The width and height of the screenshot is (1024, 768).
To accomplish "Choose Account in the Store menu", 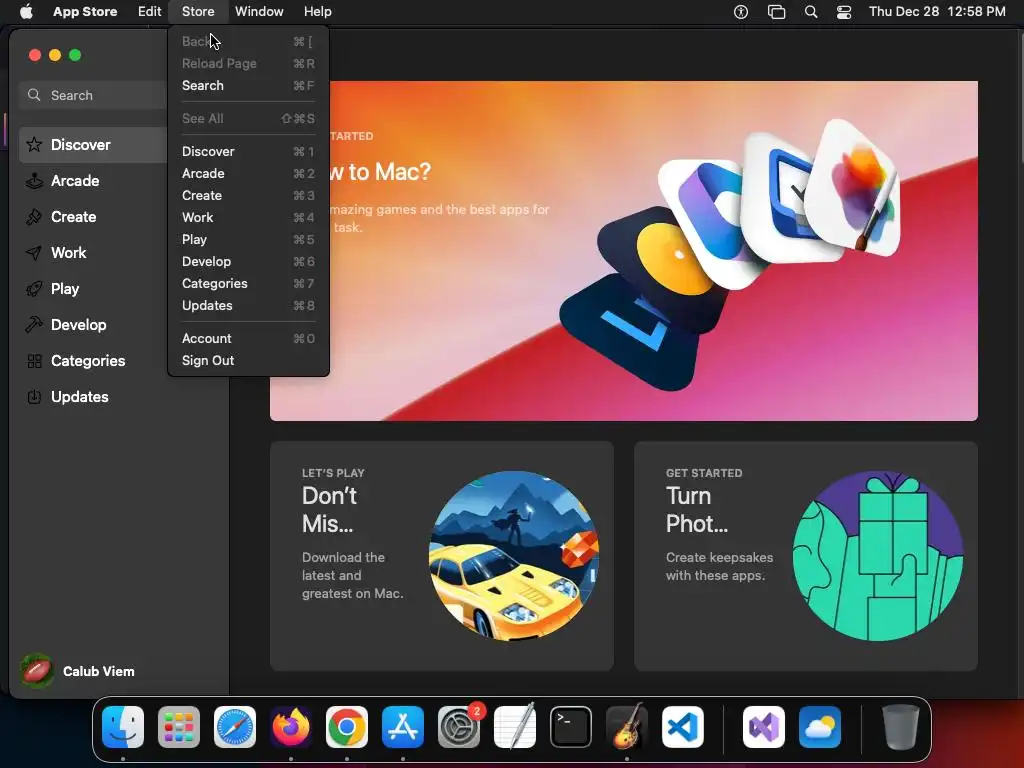I will point(248,338).
